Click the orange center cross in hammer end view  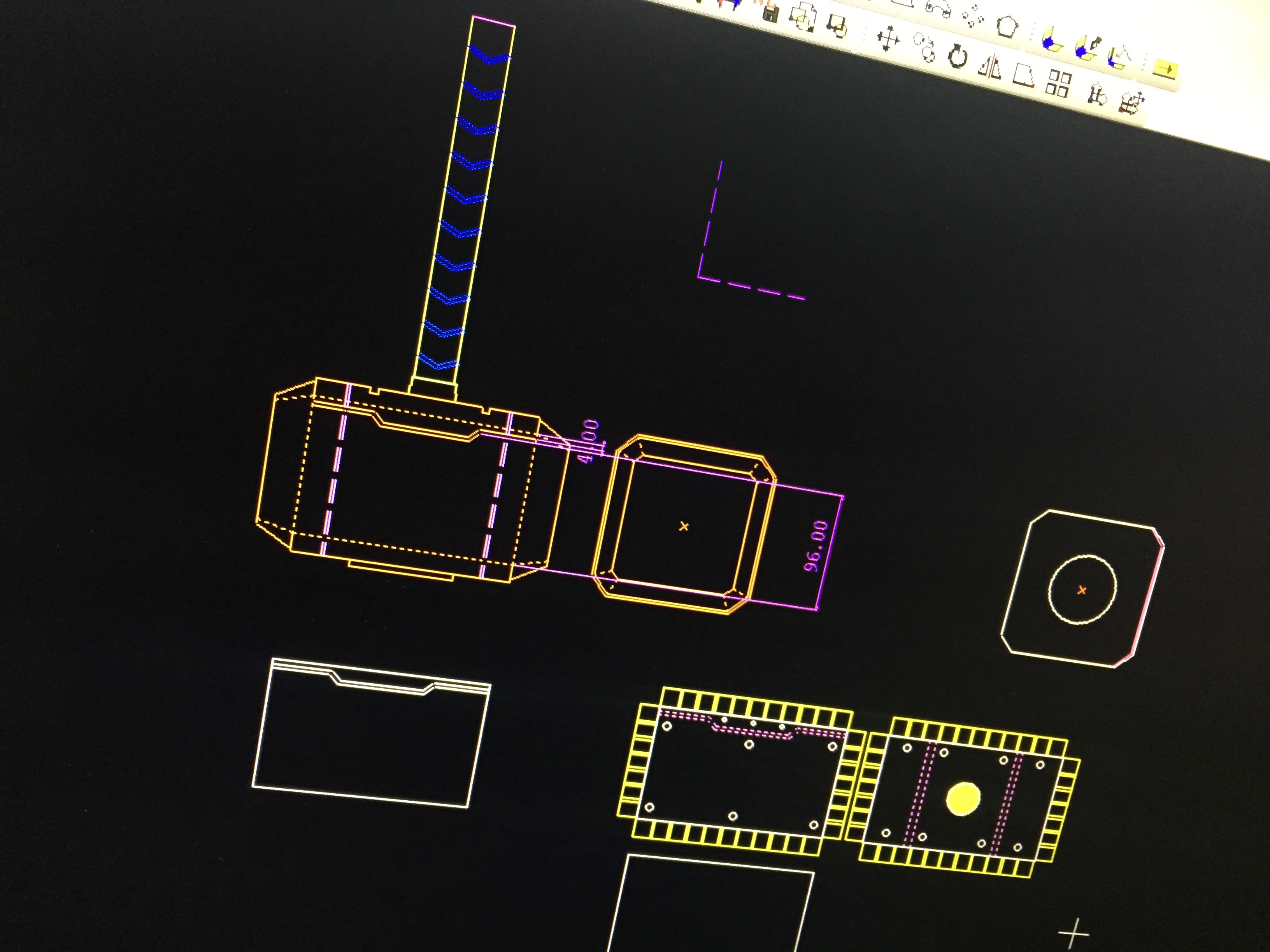tap(683, 526)
